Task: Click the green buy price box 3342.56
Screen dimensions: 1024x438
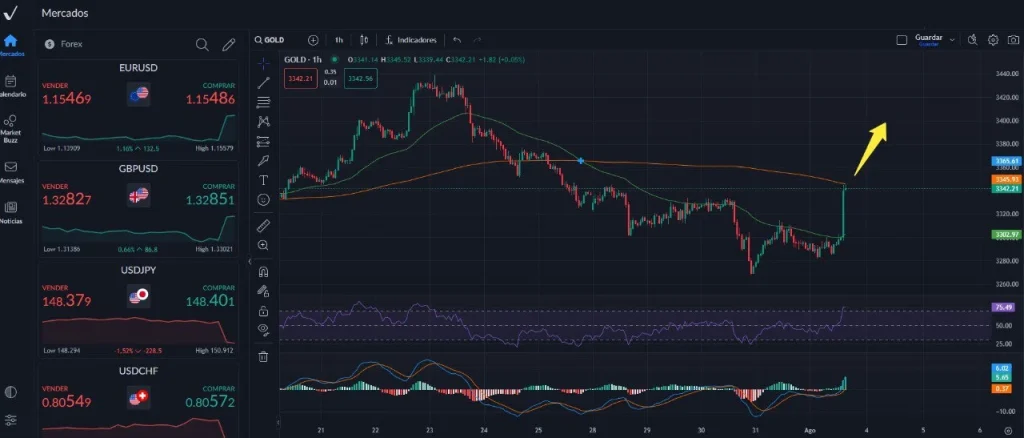Action: point(360,78)
